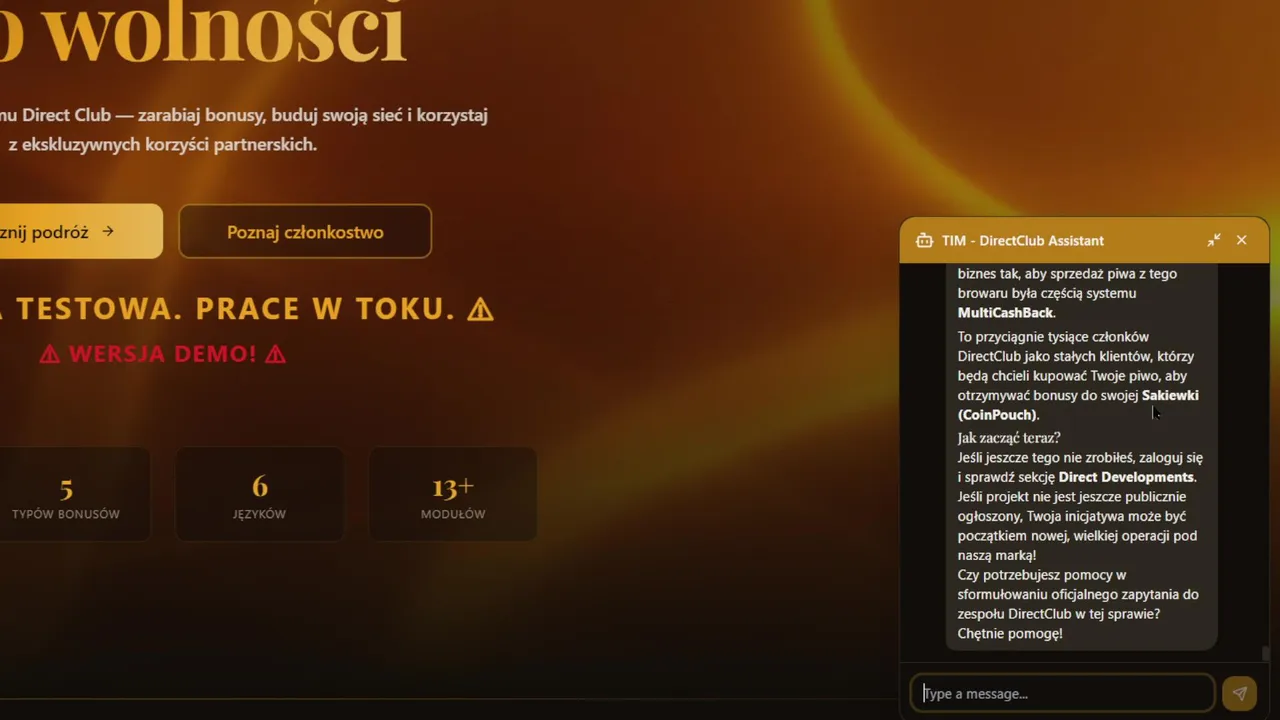Focus the 'Type a message...' input field

point(1062,693)
